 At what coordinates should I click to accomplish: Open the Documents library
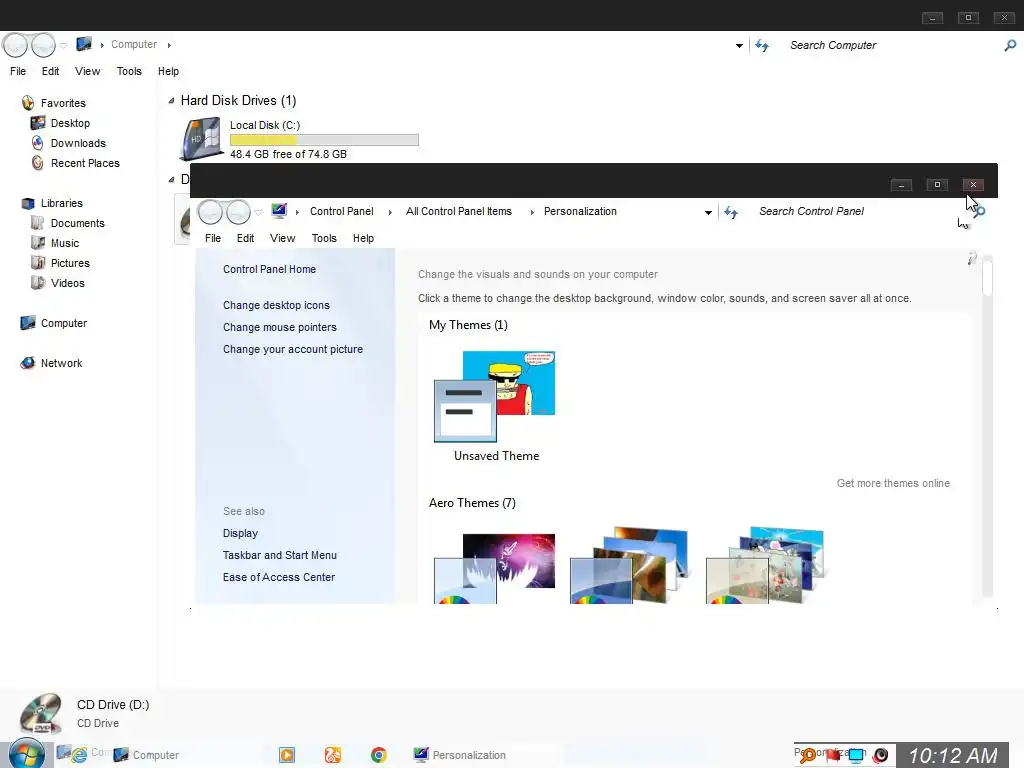tap(77, 223)
